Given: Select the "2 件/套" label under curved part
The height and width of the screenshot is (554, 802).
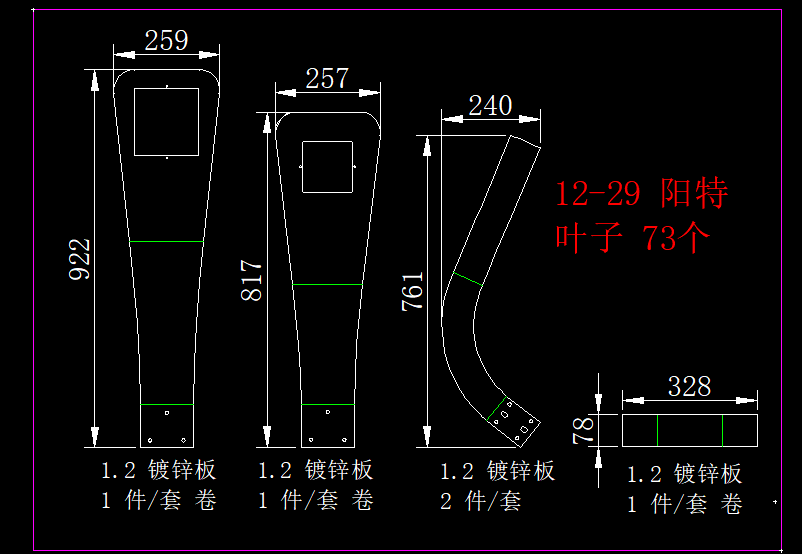Looking at the screenshot, I should [481, 501].
